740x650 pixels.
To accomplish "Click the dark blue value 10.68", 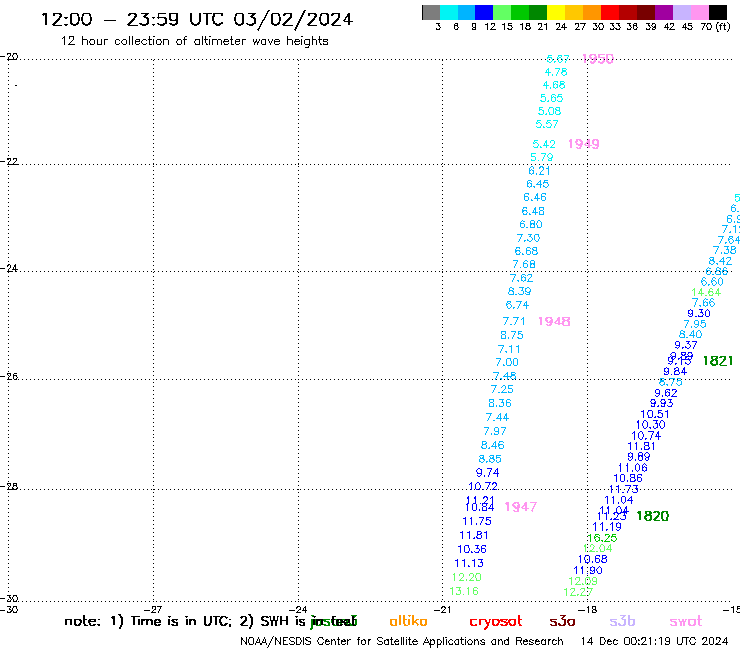I will [593, 559].
